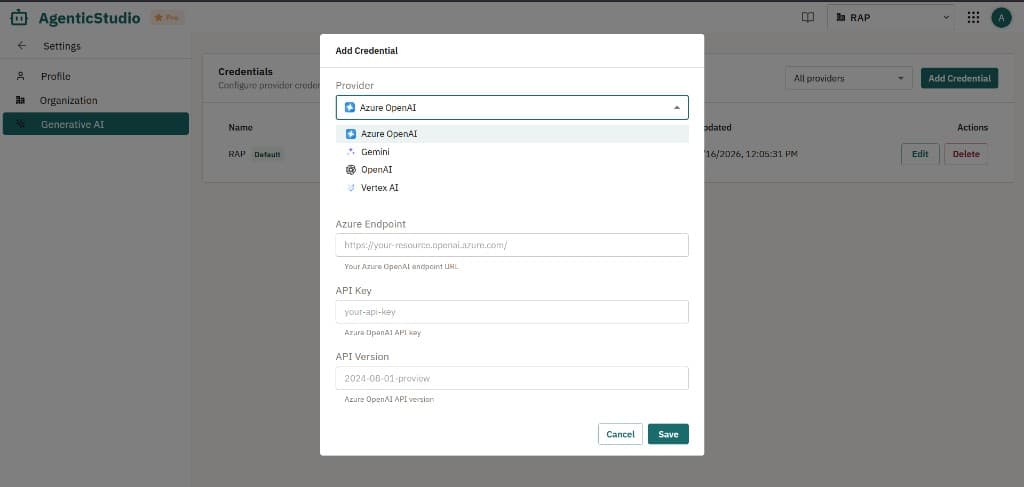Image resolution: width=1024 pixels, height=487 pixels.
Task: Click the Add Credential dialog title
Action: click(366, 50)
